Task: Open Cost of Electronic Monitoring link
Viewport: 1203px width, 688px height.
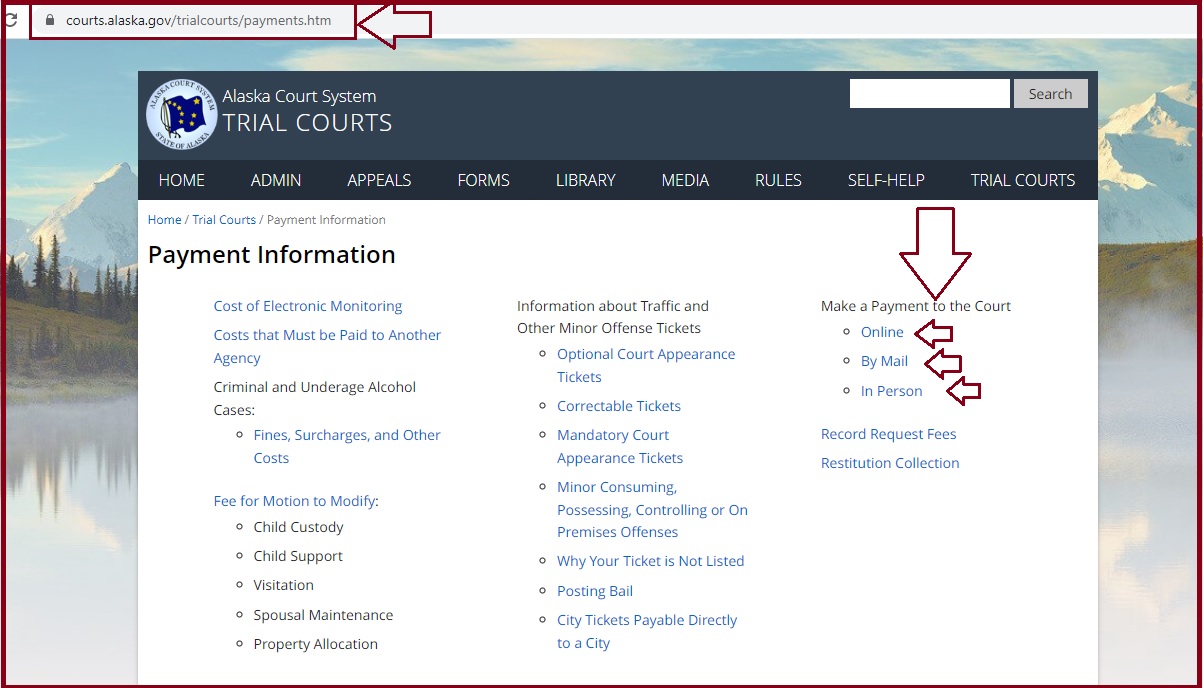Action: pos(308,306)
